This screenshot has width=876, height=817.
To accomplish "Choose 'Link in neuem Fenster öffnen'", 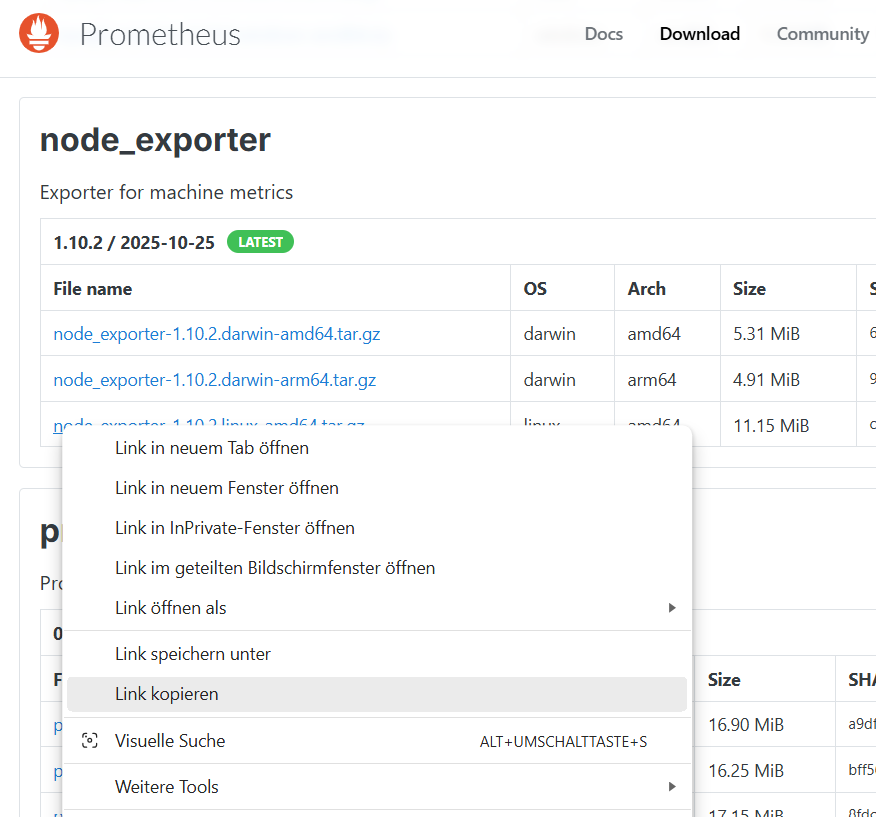I will 227,488.
